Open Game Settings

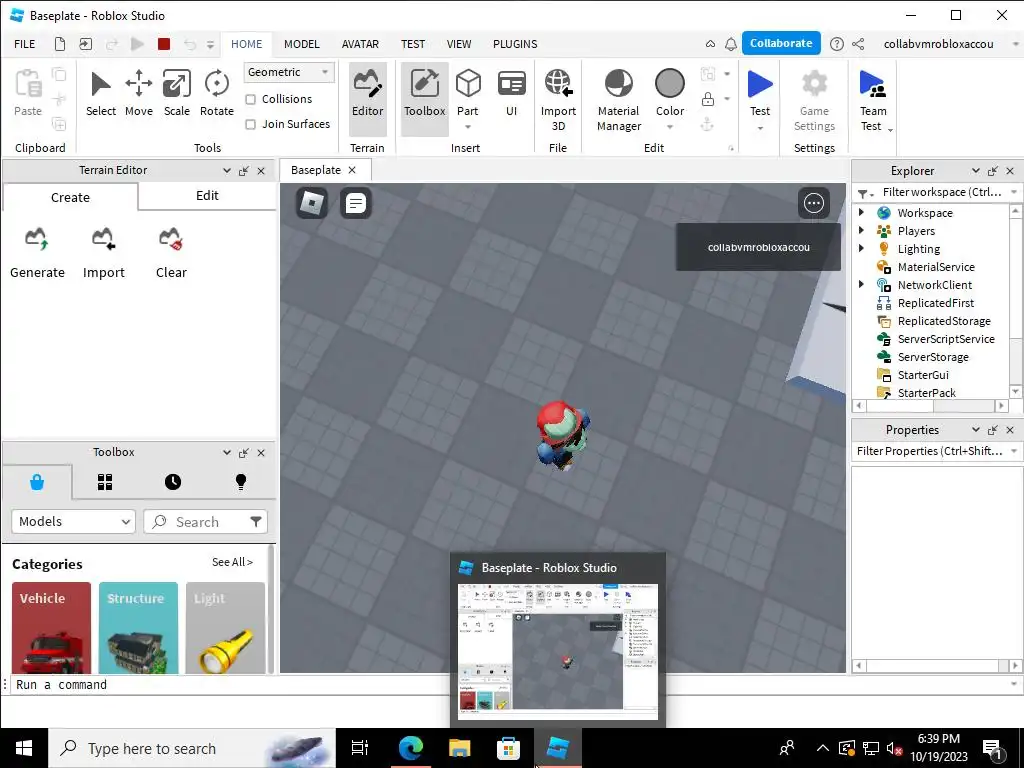pos(814,99)
